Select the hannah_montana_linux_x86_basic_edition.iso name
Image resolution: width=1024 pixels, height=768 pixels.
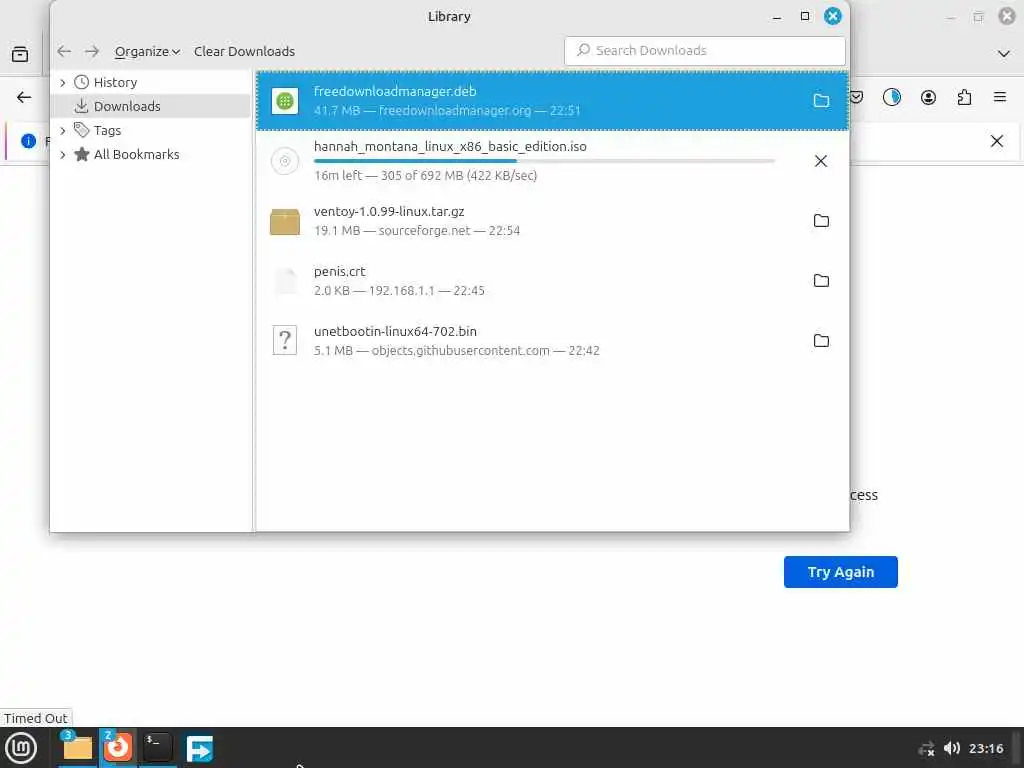[450, 146]
